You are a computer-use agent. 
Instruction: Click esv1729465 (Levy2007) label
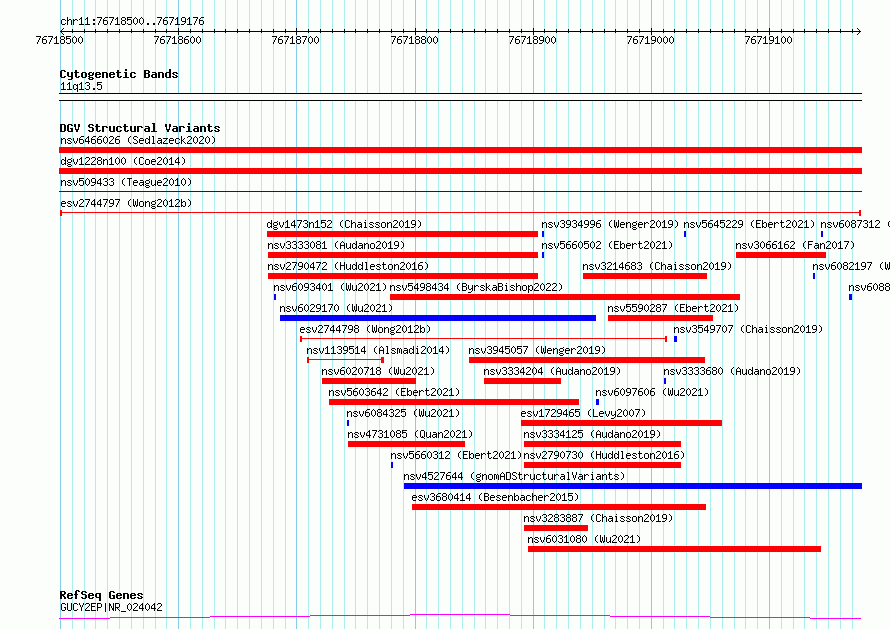[583, 413]
